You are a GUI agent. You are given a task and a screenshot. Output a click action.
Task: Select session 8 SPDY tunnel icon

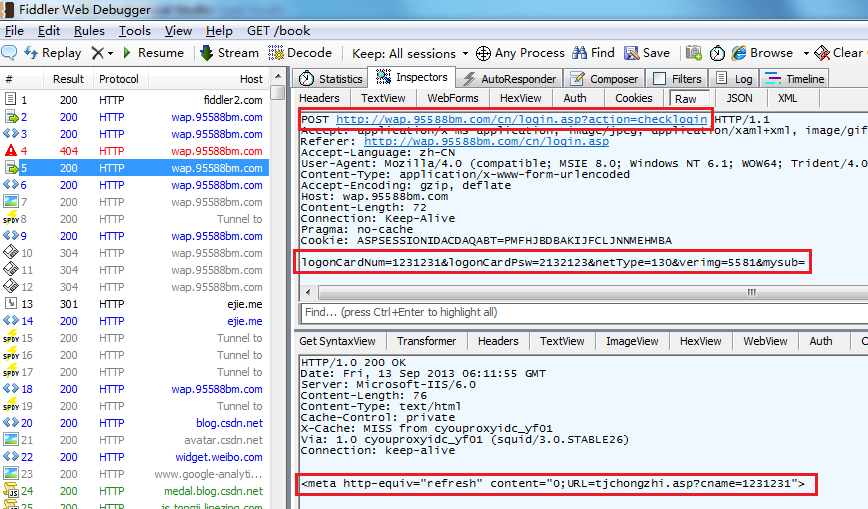[x=11, y=218]
